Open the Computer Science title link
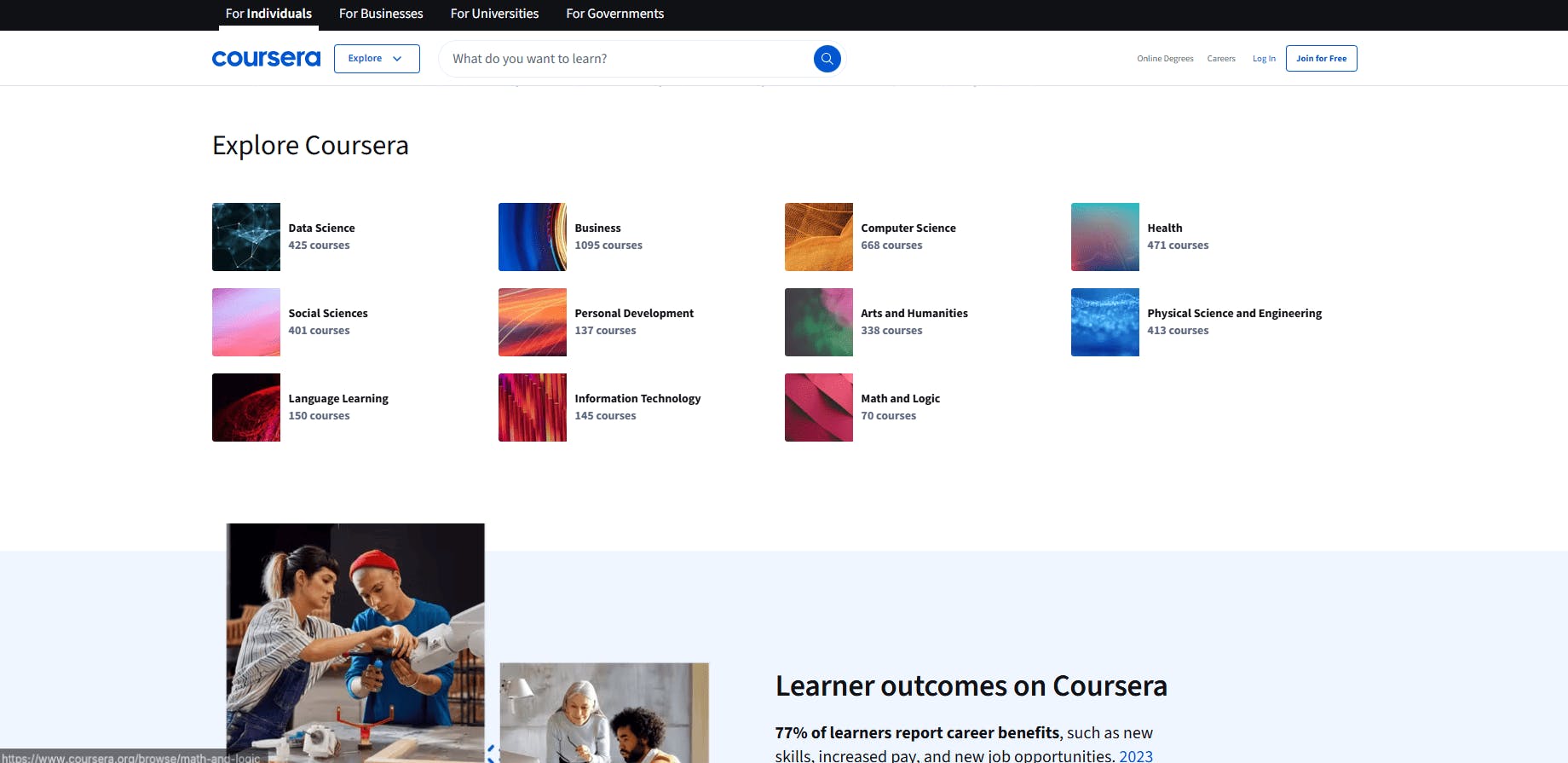1568x763 pixels. point(908,228)
